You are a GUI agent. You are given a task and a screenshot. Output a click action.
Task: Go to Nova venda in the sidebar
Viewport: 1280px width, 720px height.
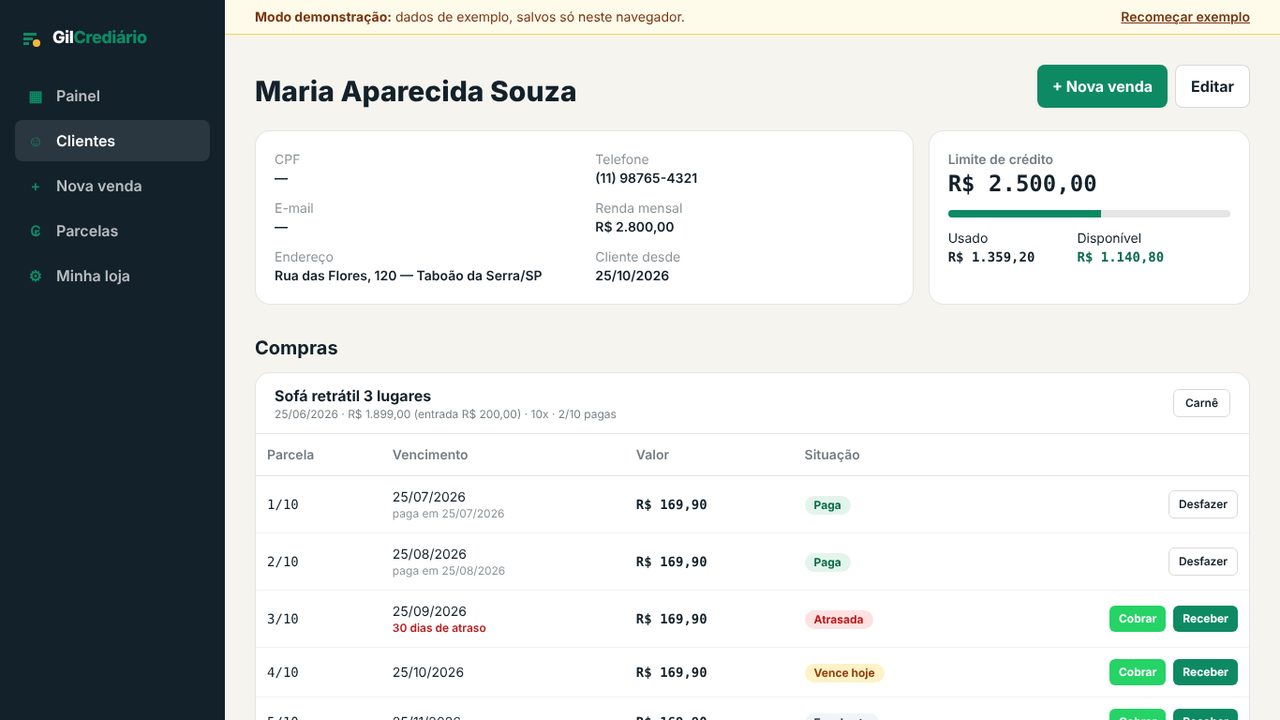click(112, 186)
